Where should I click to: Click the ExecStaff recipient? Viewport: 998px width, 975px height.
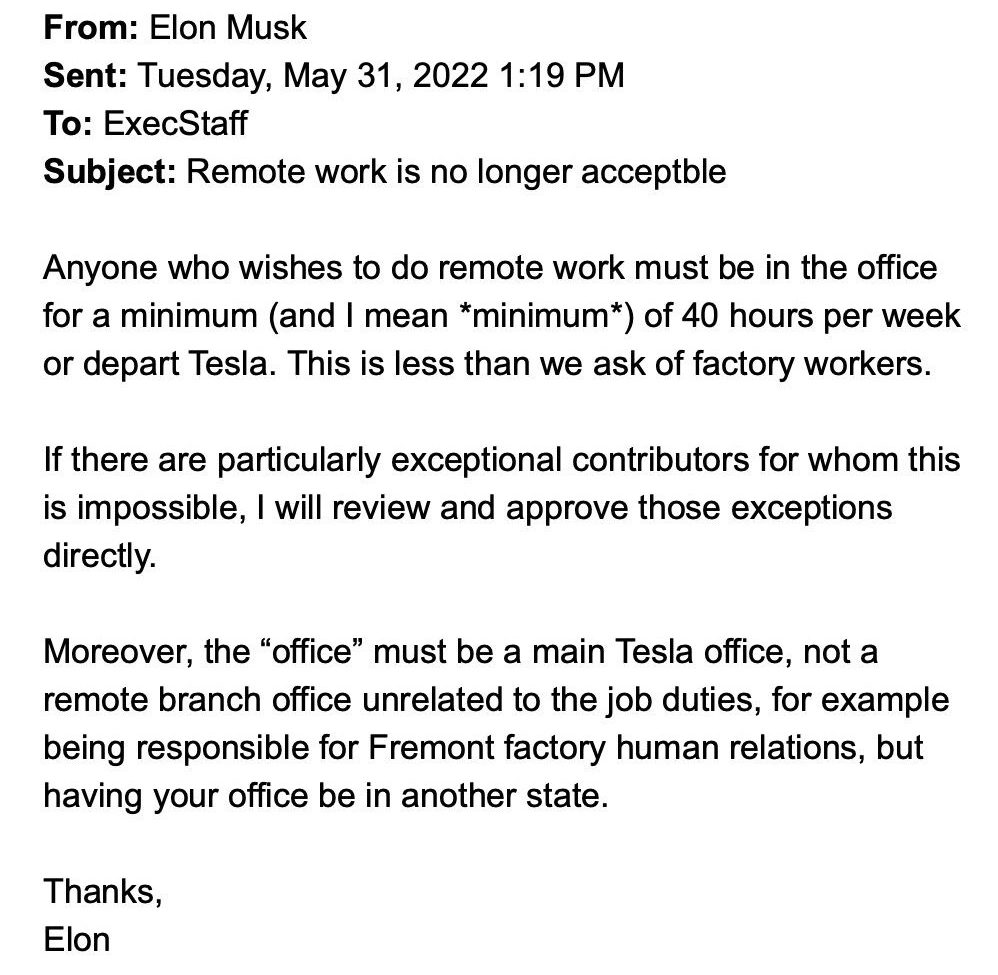[x=174, y=124]
